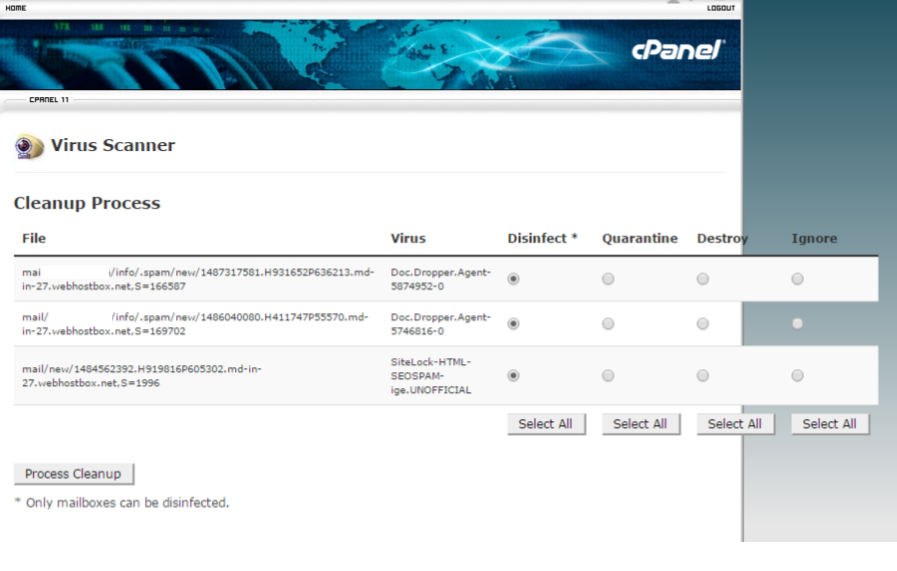
Task: Click Select All under the Destroy column
Action: pyautogui.click(x=734, y=424)
